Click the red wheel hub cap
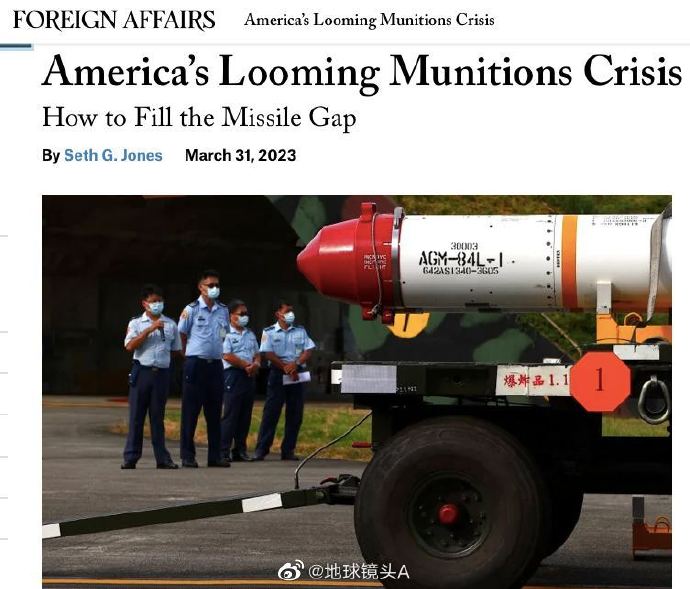Screen dimensions: 690x589 pyautogui.click(x=448, y=514)
